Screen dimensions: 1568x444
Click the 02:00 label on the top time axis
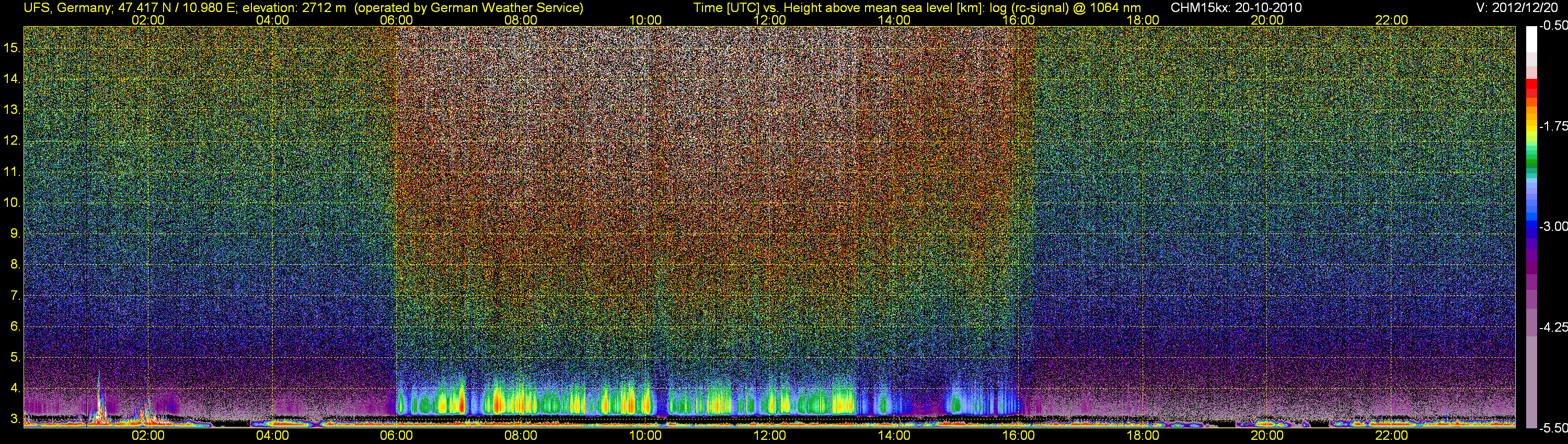tap(148, 20)
